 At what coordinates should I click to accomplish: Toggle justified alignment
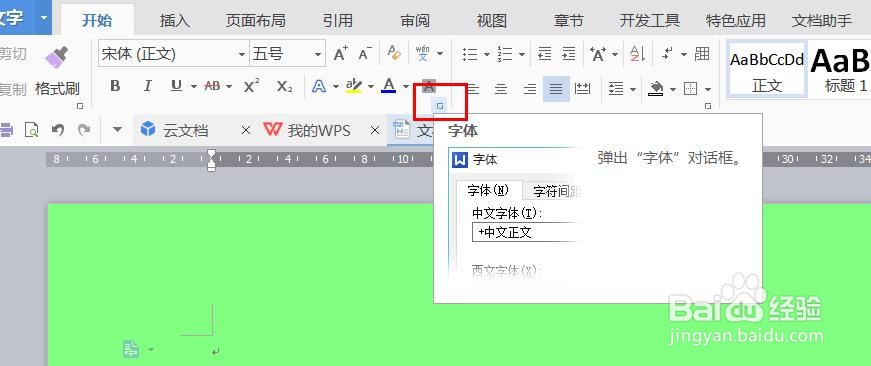556,88
